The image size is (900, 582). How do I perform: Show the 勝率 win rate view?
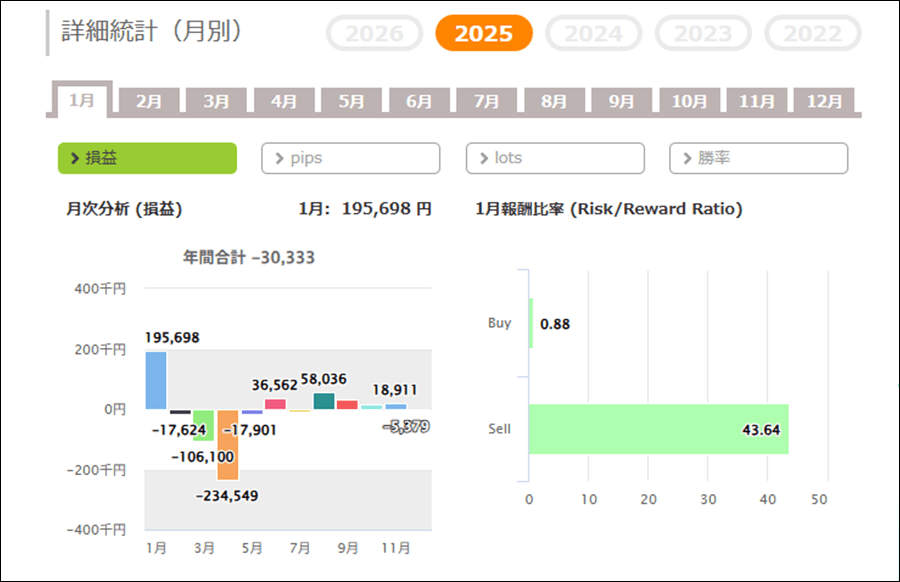(758, 158)
